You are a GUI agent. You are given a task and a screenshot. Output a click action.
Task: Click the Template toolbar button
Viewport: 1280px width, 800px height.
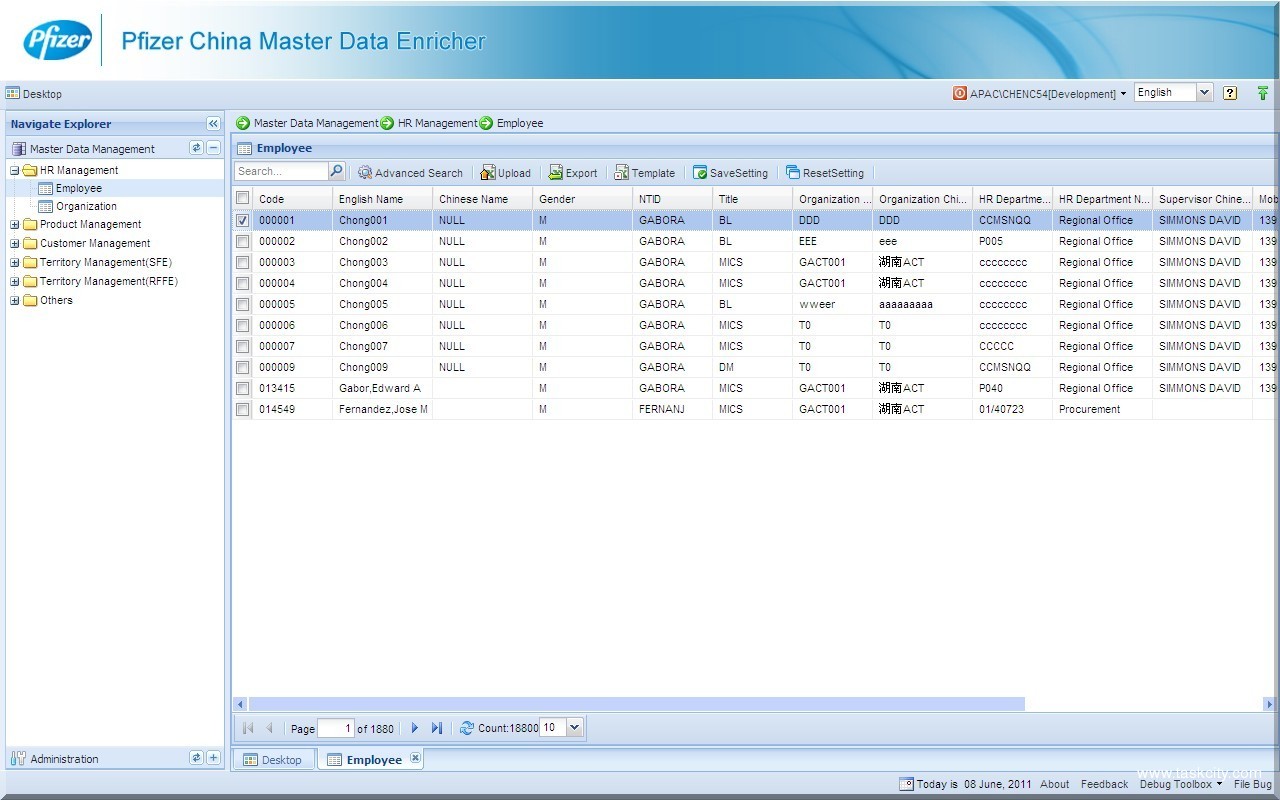click(644, 173)
